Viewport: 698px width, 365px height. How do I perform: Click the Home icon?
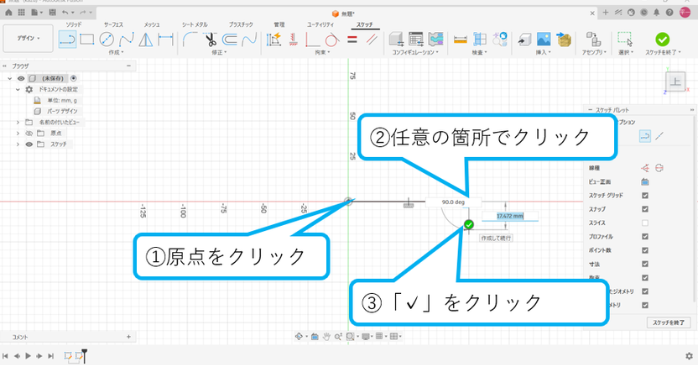pos(8,12)
